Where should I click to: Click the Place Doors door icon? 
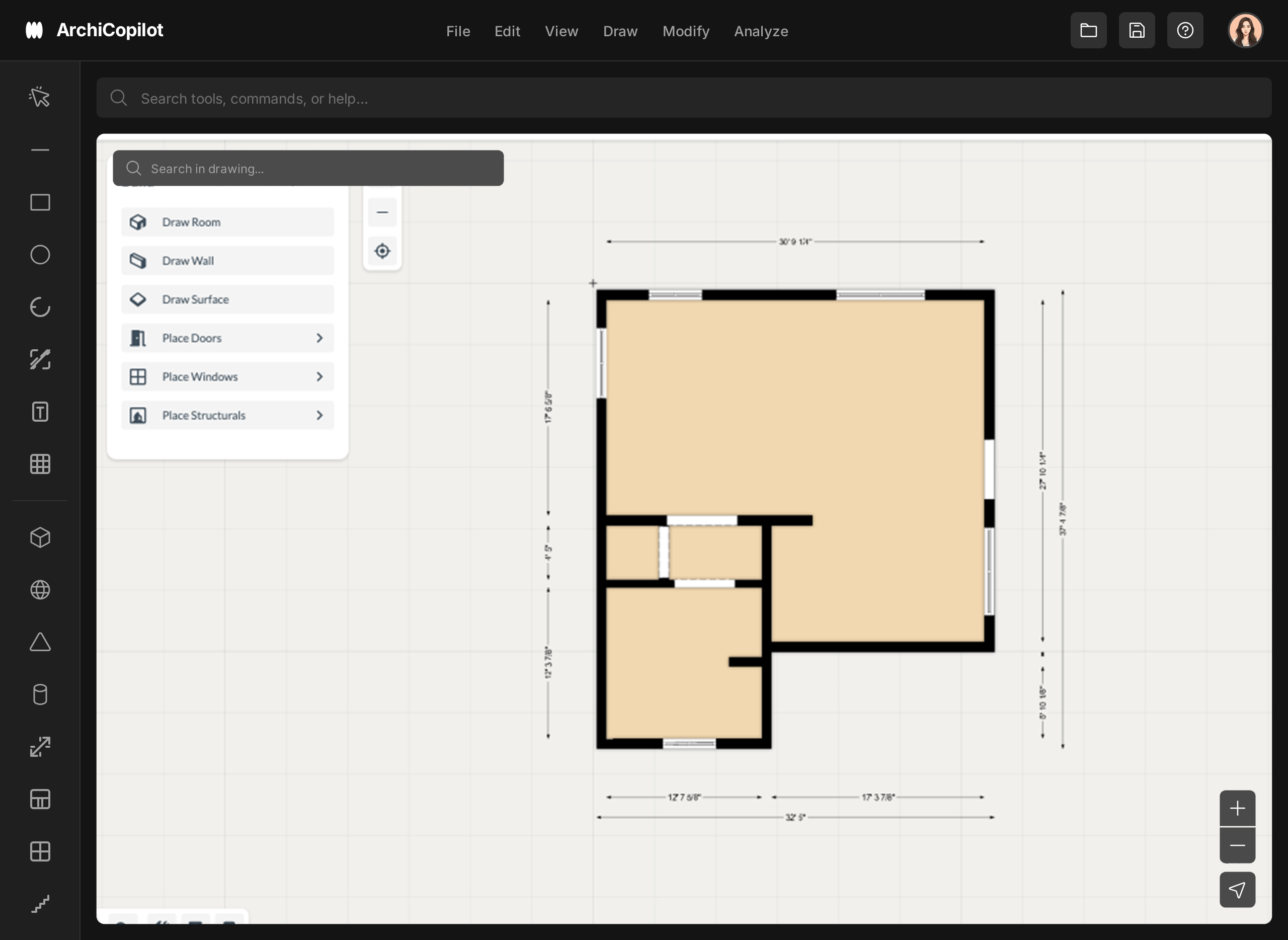tap(138, 338)
